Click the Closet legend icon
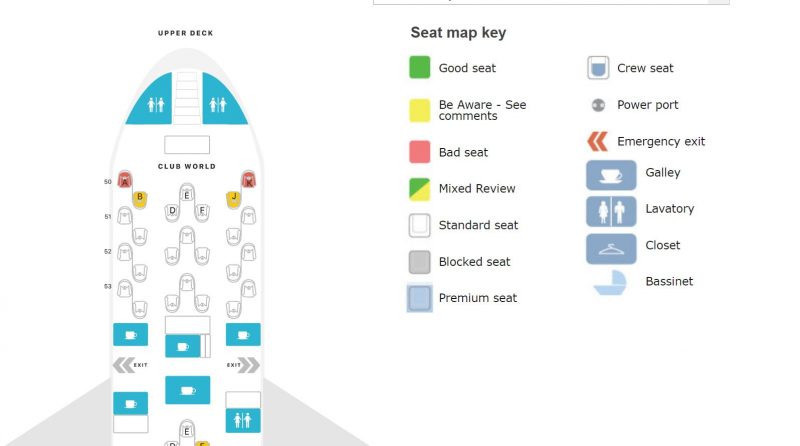Viewport: 800px width, 446px height. coord(611,249)
